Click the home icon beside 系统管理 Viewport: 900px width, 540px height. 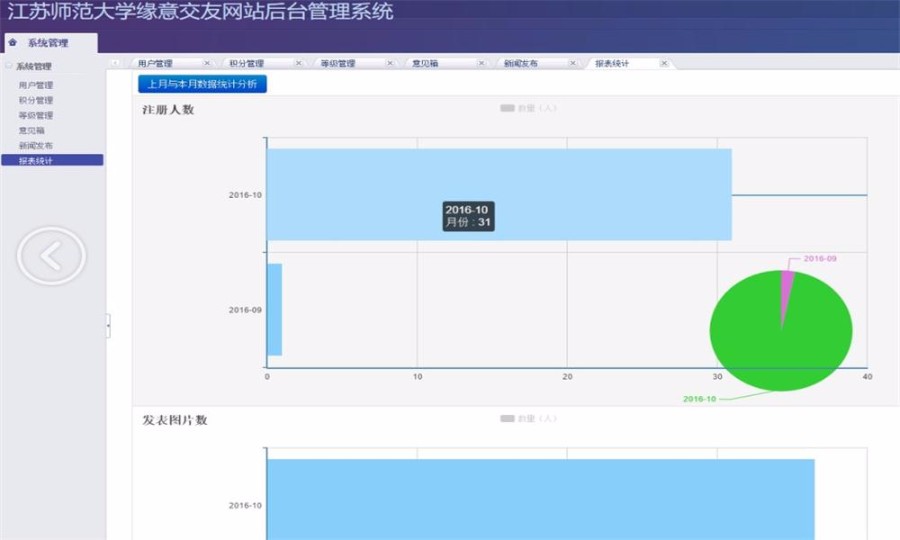point(13,43)
